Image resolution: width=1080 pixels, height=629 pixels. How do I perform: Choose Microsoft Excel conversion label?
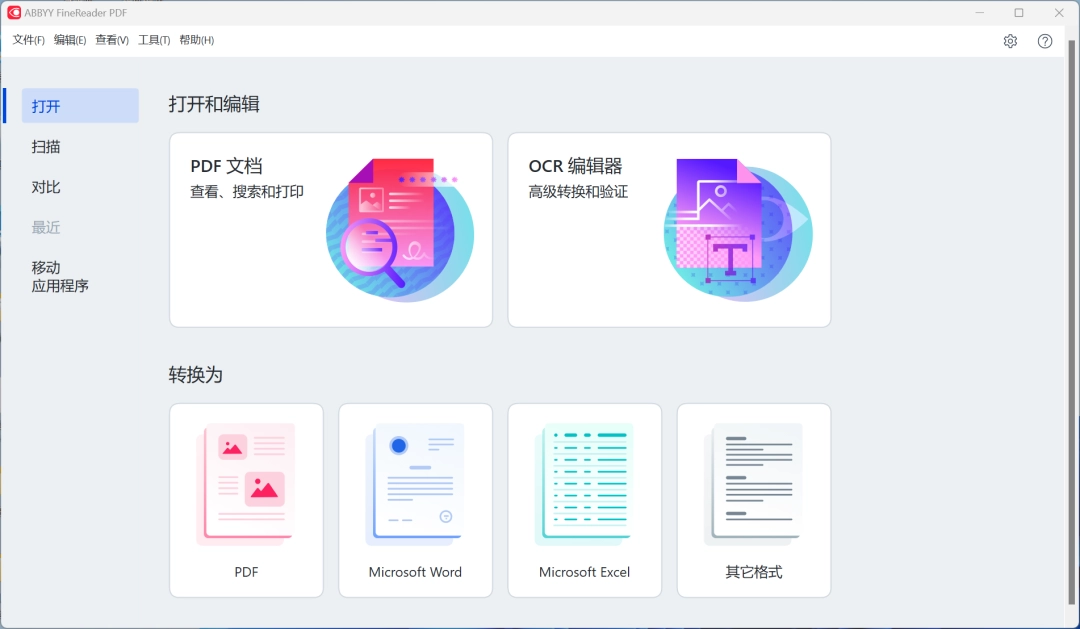pos(584,572)
